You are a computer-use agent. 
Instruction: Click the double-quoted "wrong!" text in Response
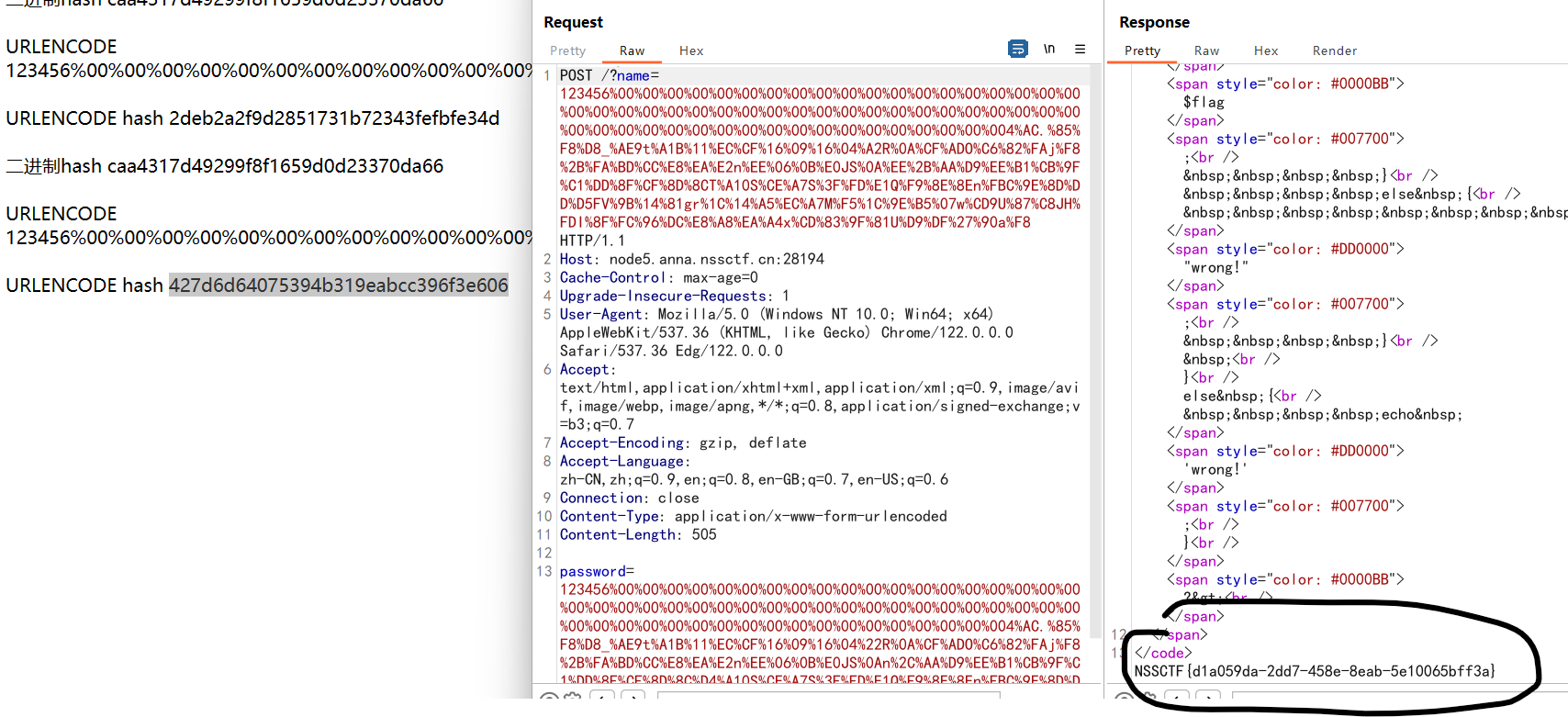pyautogui.click(x=1216, y=267)
